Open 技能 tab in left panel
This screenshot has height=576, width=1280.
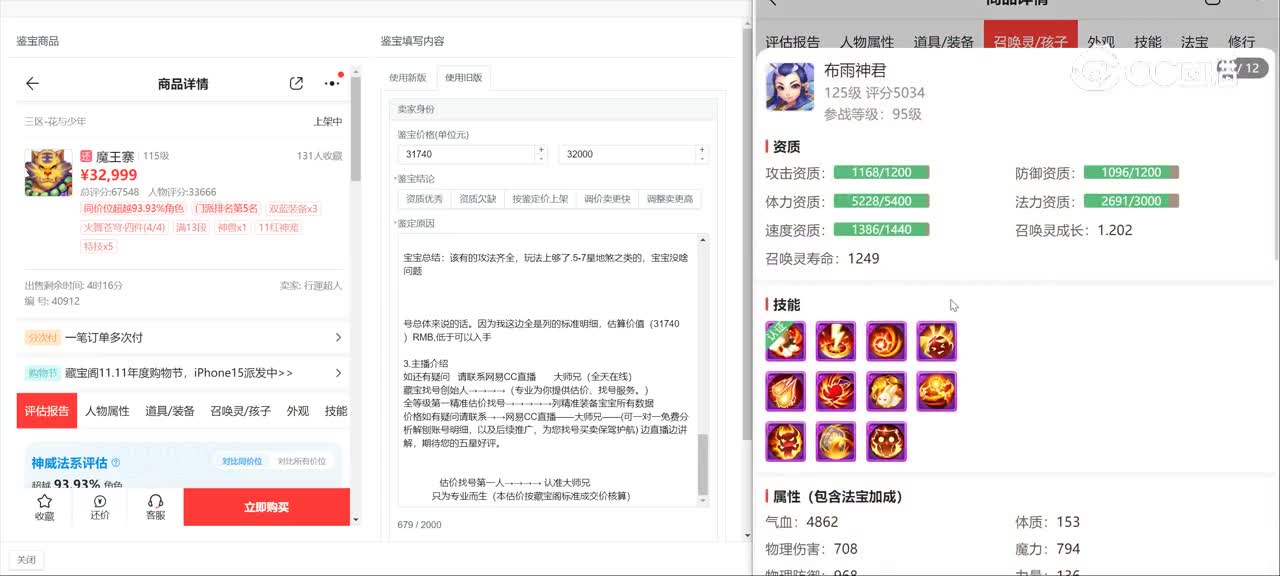click(336, 411)
